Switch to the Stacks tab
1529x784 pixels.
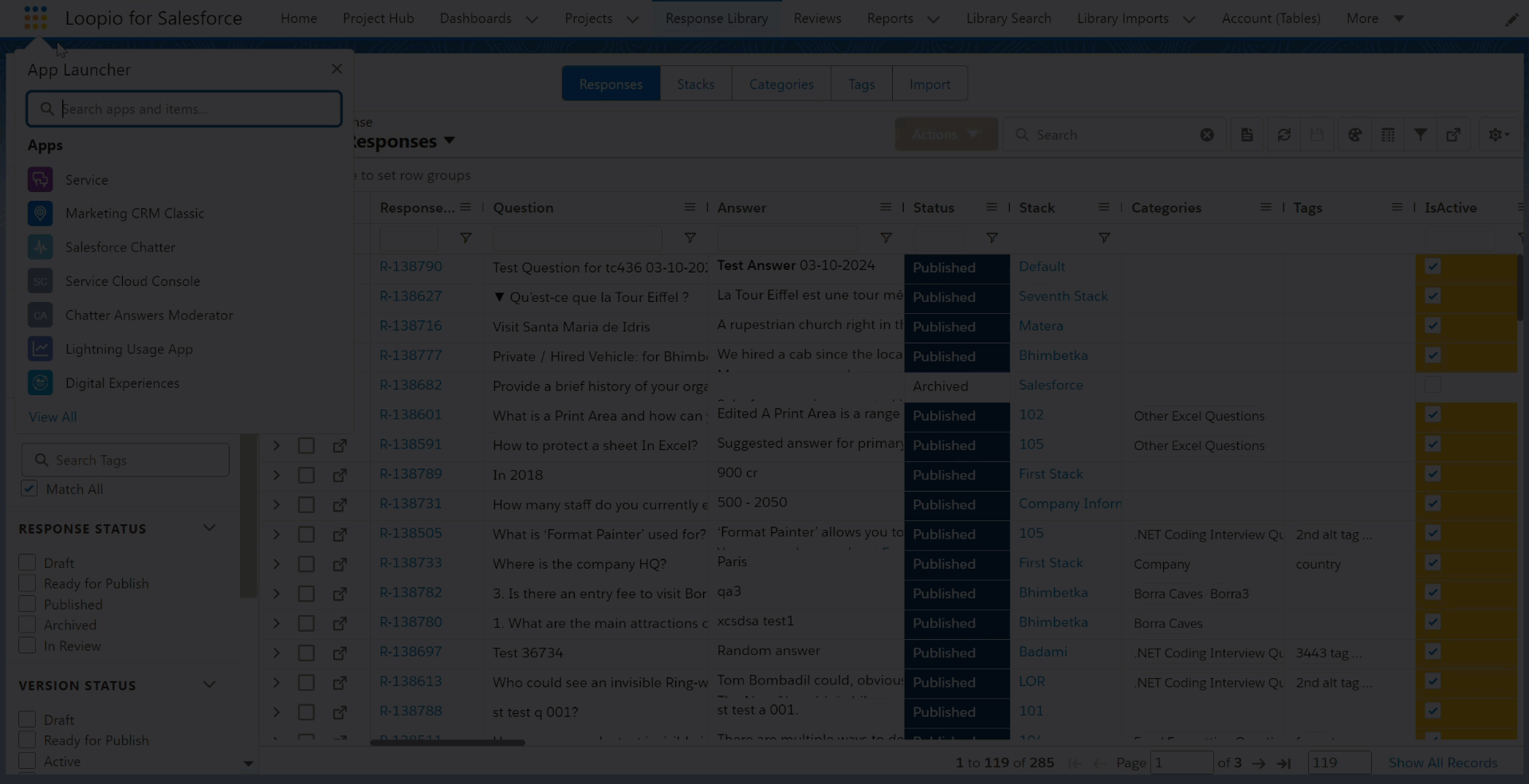(695, 84)
